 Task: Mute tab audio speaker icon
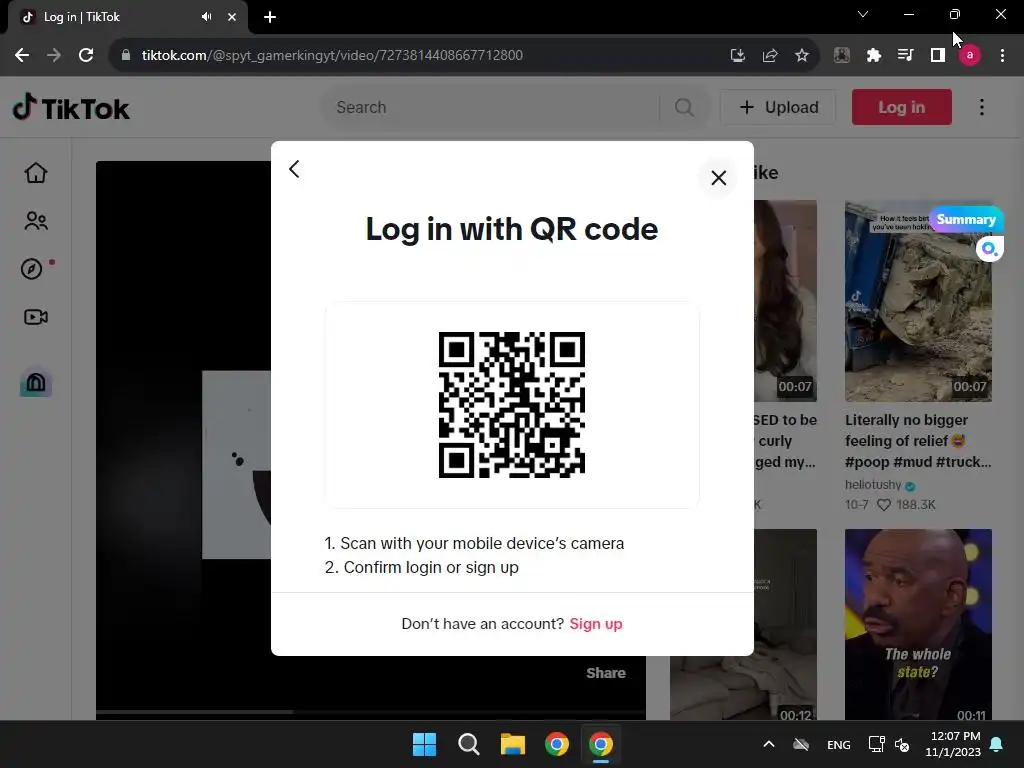[x=206, y=17]
